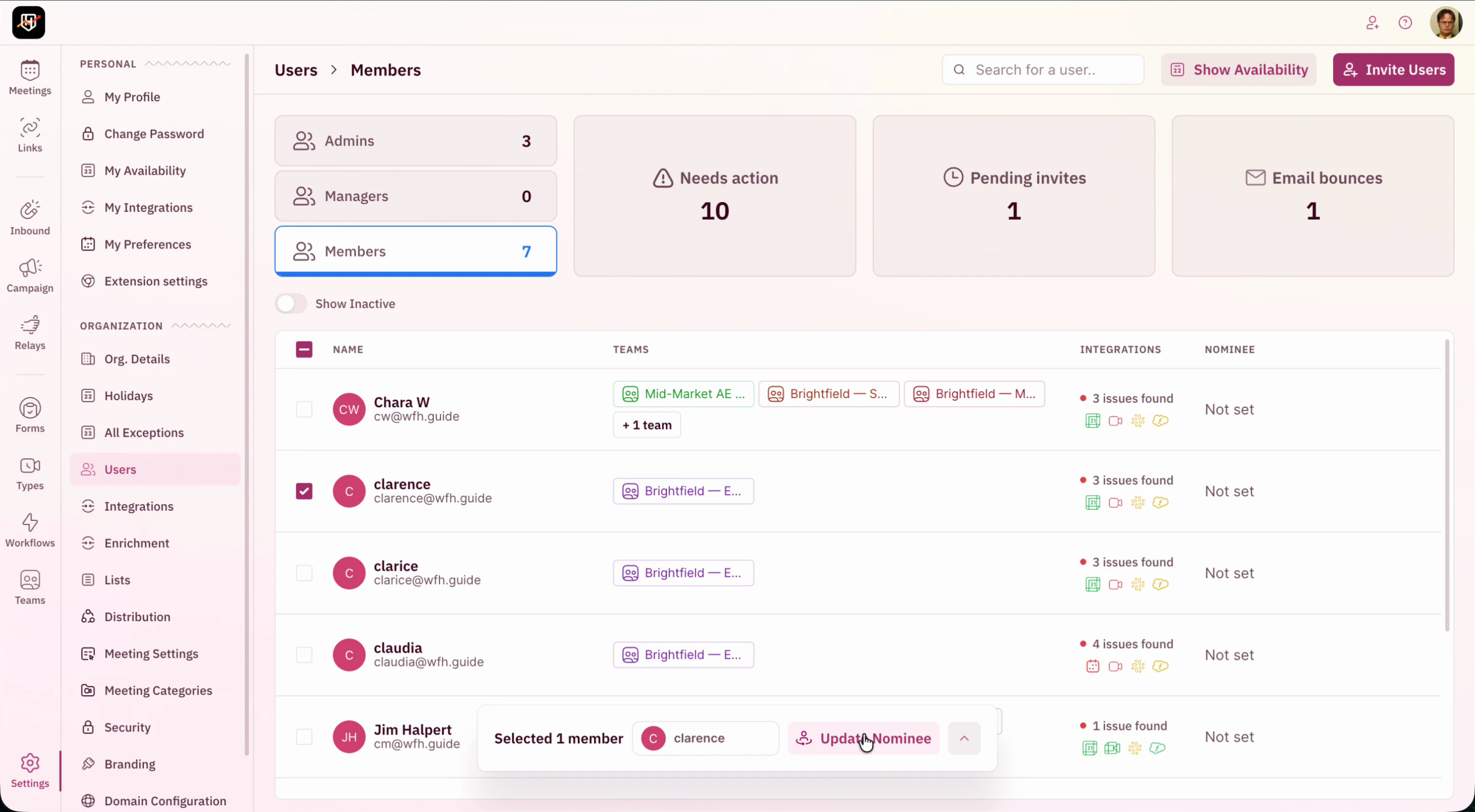Expand the selection bar chevron
This screenshot has width=1475, height=812.
[964, 738]
